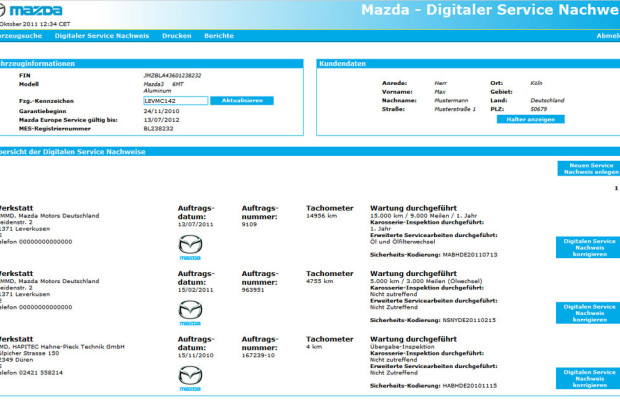620x400 pixels.
Task: Click order number 167239-10
Action: click(258, 355)
